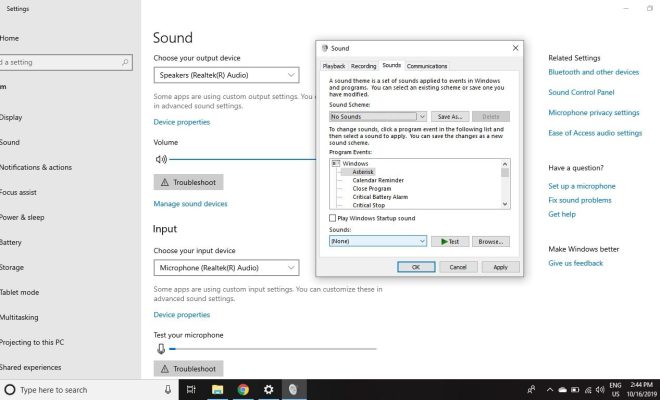Click the microphone Troubleshoot button
Image resolution: width=660 pixels, height=400 pixels.
point(189,368)
